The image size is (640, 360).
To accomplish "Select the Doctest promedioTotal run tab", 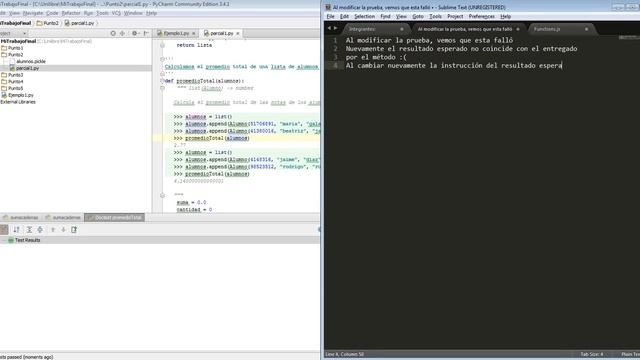I will [x=115, y=218].
